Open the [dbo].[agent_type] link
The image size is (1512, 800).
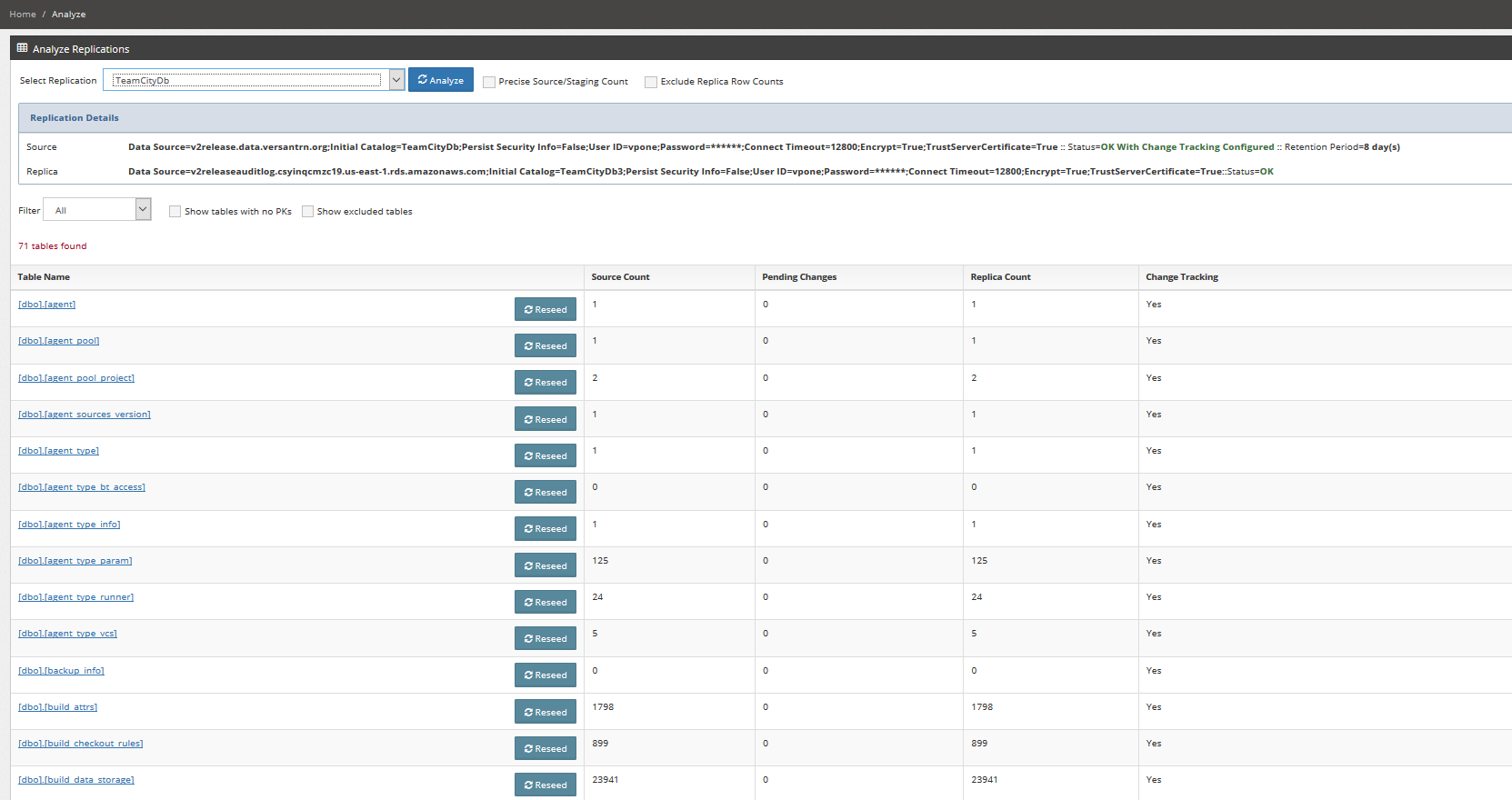pos(59,451)
